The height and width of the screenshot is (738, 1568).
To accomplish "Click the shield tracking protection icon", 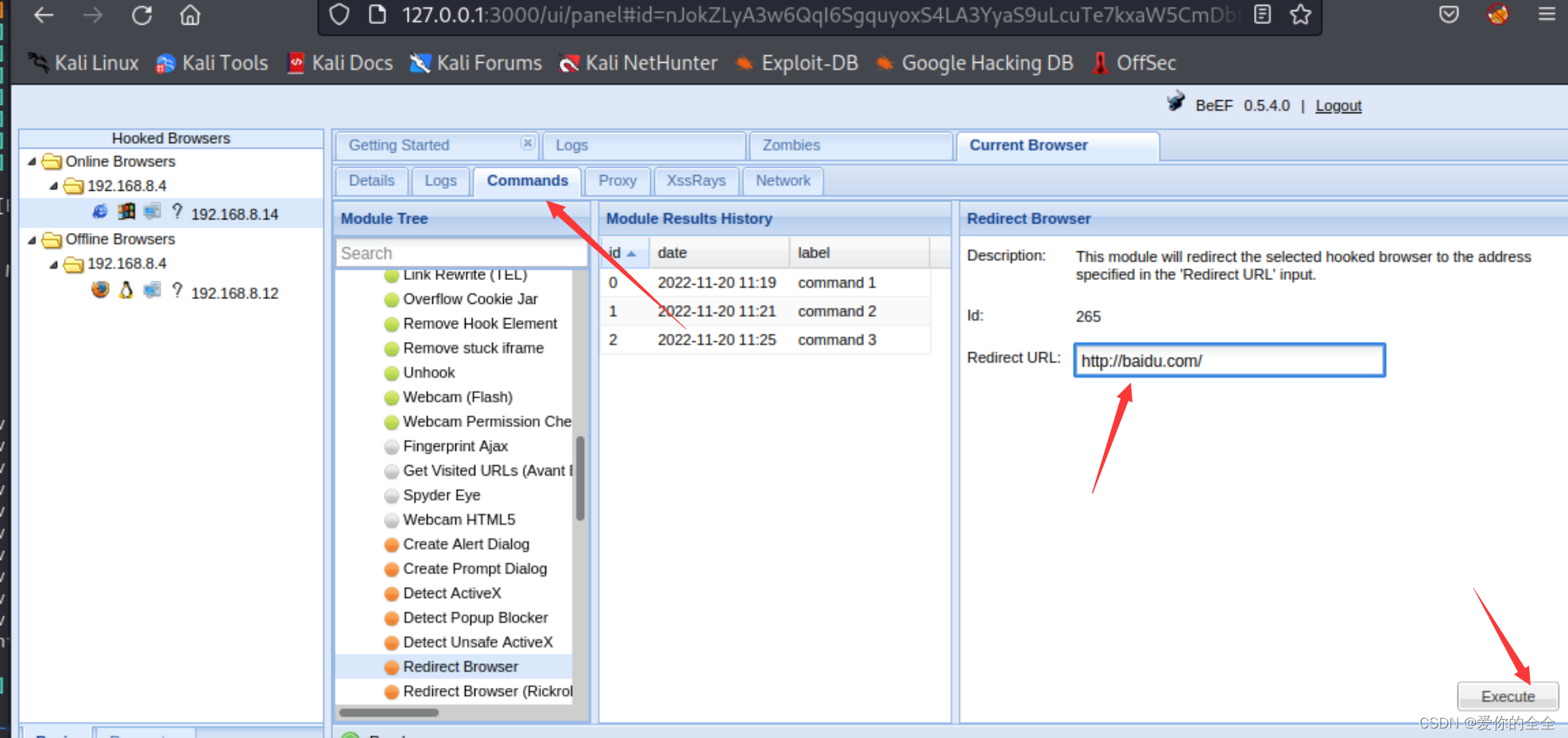I will [x=339, y=14].
